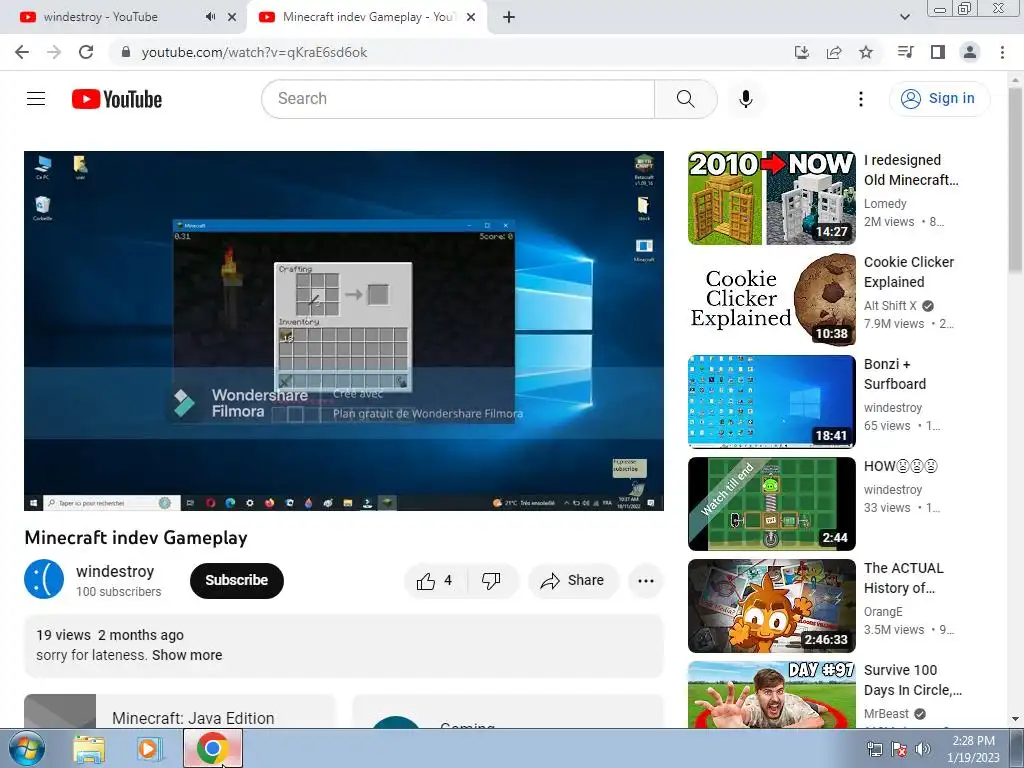Screen dimensions: 1024x768
Task: Close the Minecraft indev Gameplay tab
Action: (471, 17)
